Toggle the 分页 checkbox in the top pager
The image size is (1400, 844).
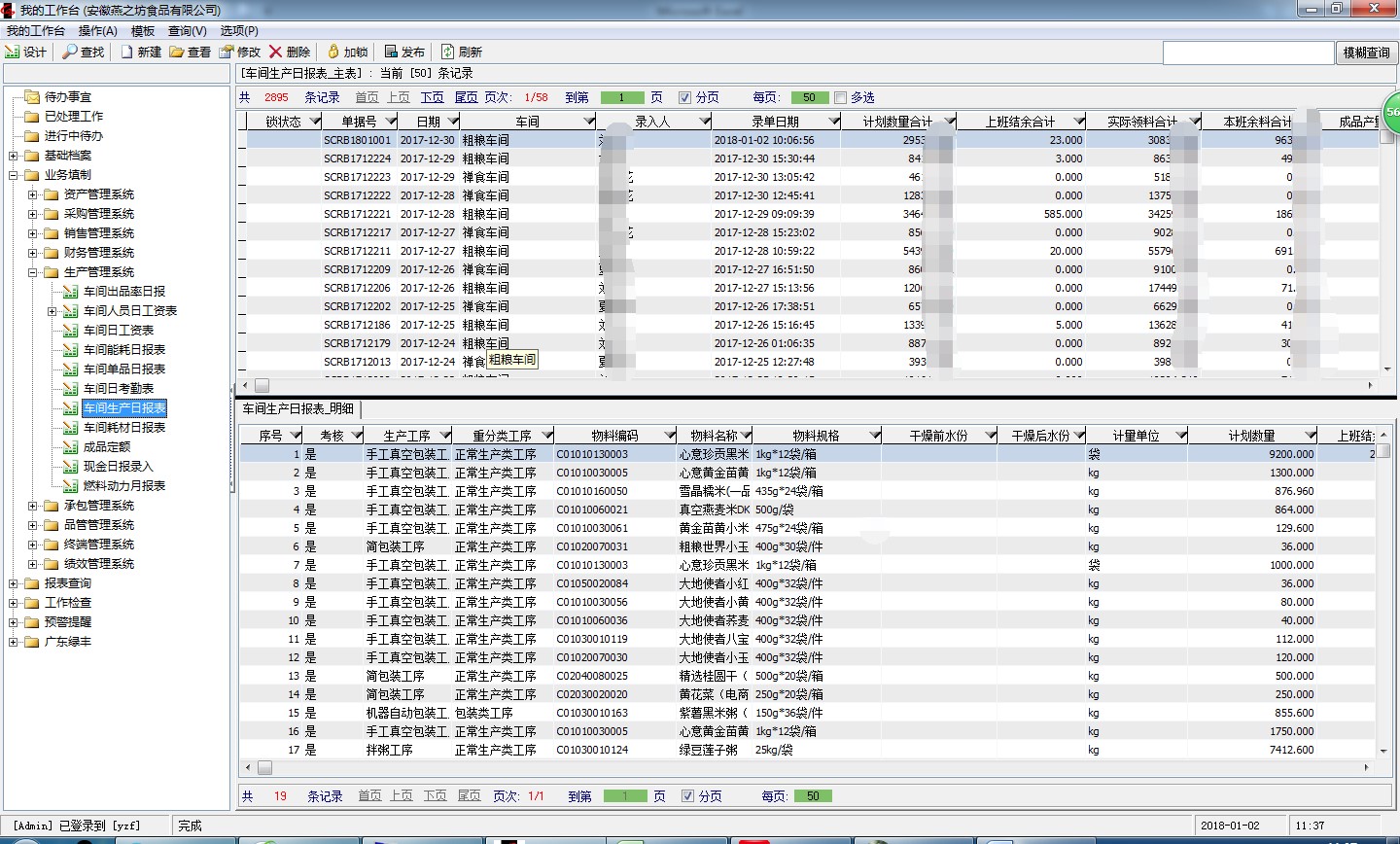coord(685,97)
